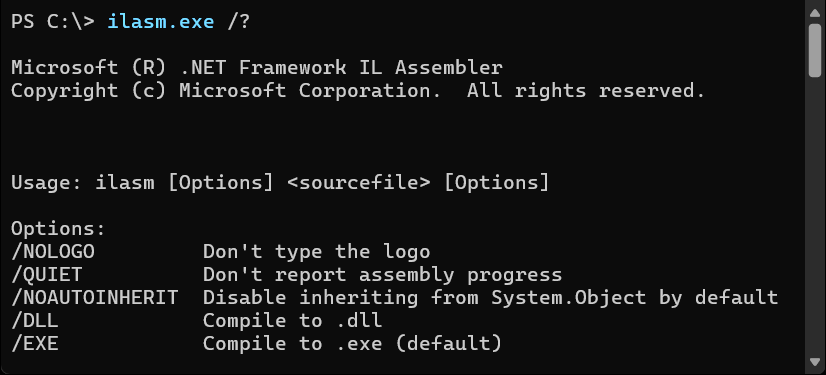Click the /EXE option text
The height and width of the screenshot is (375, 826).
point(34,344)
